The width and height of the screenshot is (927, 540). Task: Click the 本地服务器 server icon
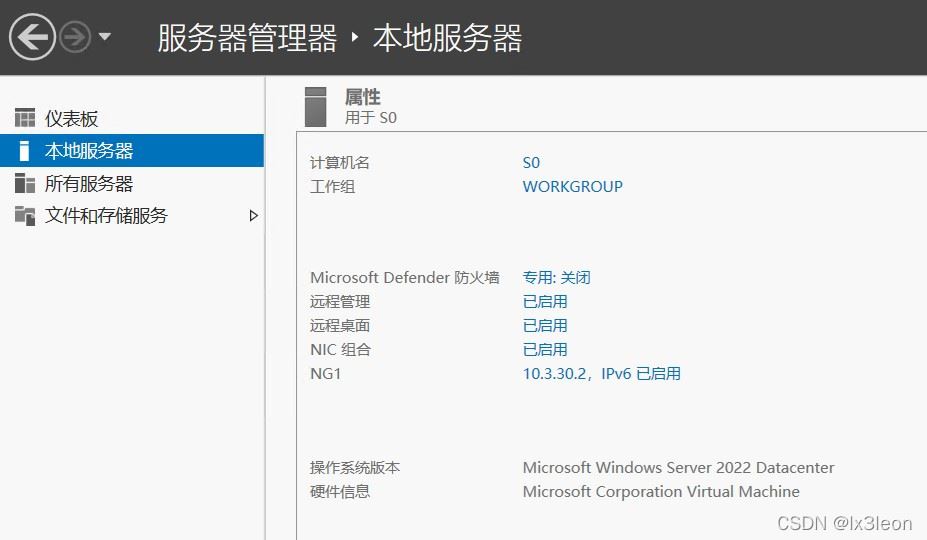[x=25, y=151]
